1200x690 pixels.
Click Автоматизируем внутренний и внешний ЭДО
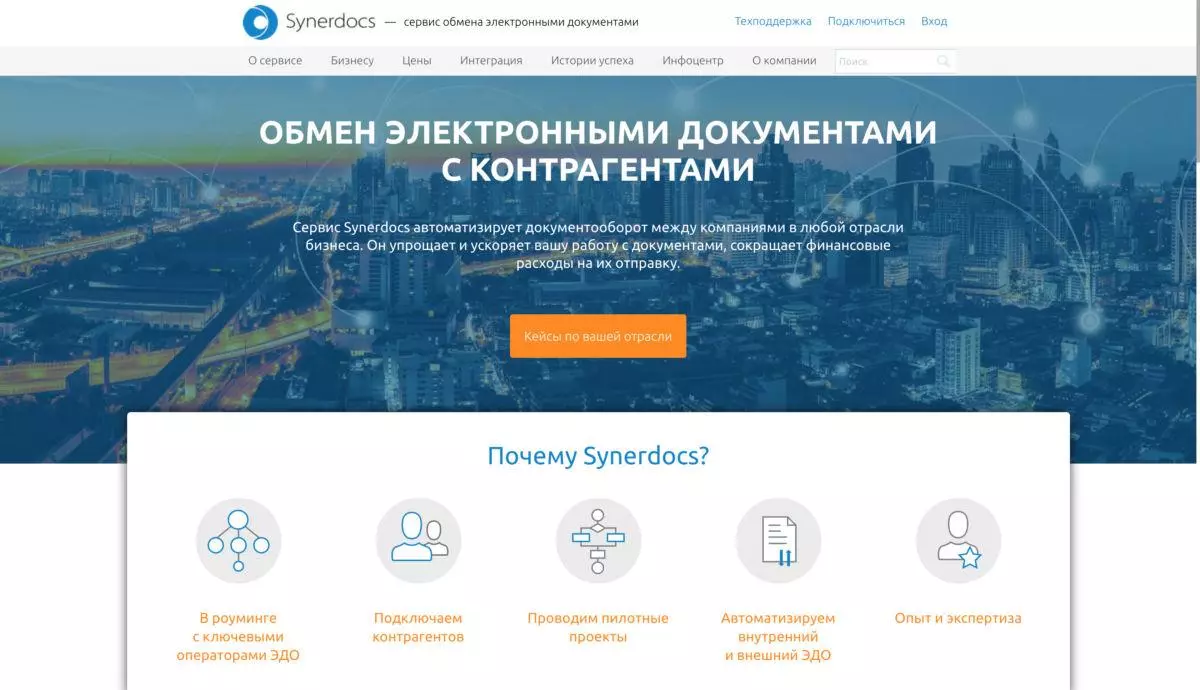pyautogui.click(x=778, y=637)
